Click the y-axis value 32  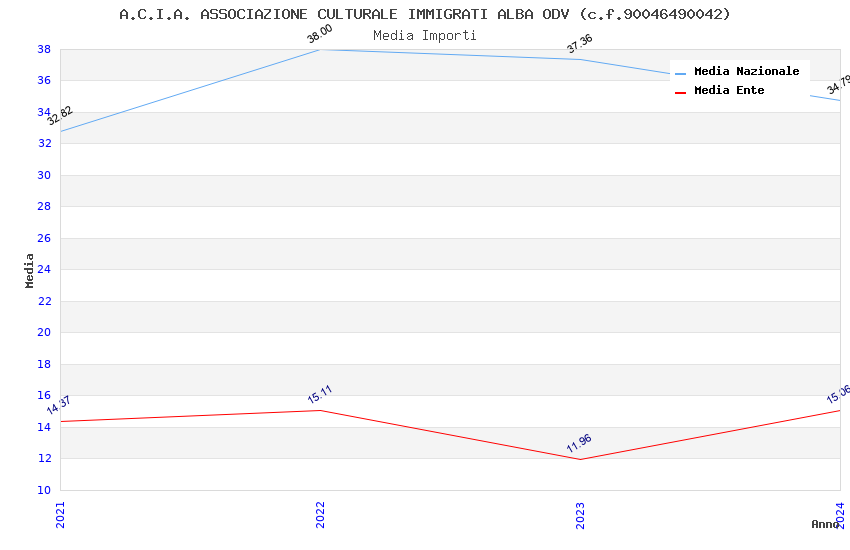coord(44,144)
